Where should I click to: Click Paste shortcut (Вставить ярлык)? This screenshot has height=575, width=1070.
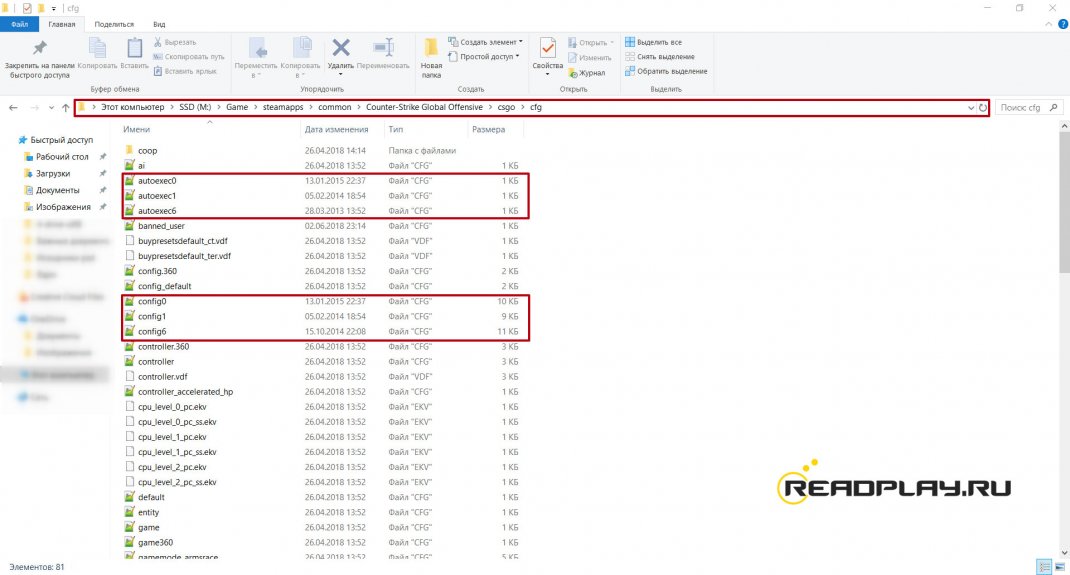pos(185,71)
